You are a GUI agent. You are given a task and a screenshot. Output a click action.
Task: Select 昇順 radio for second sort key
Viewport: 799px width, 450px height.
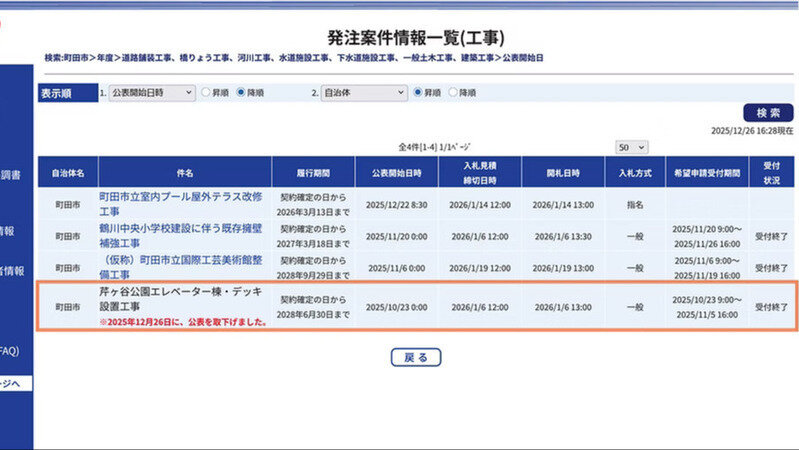[418, 92]
